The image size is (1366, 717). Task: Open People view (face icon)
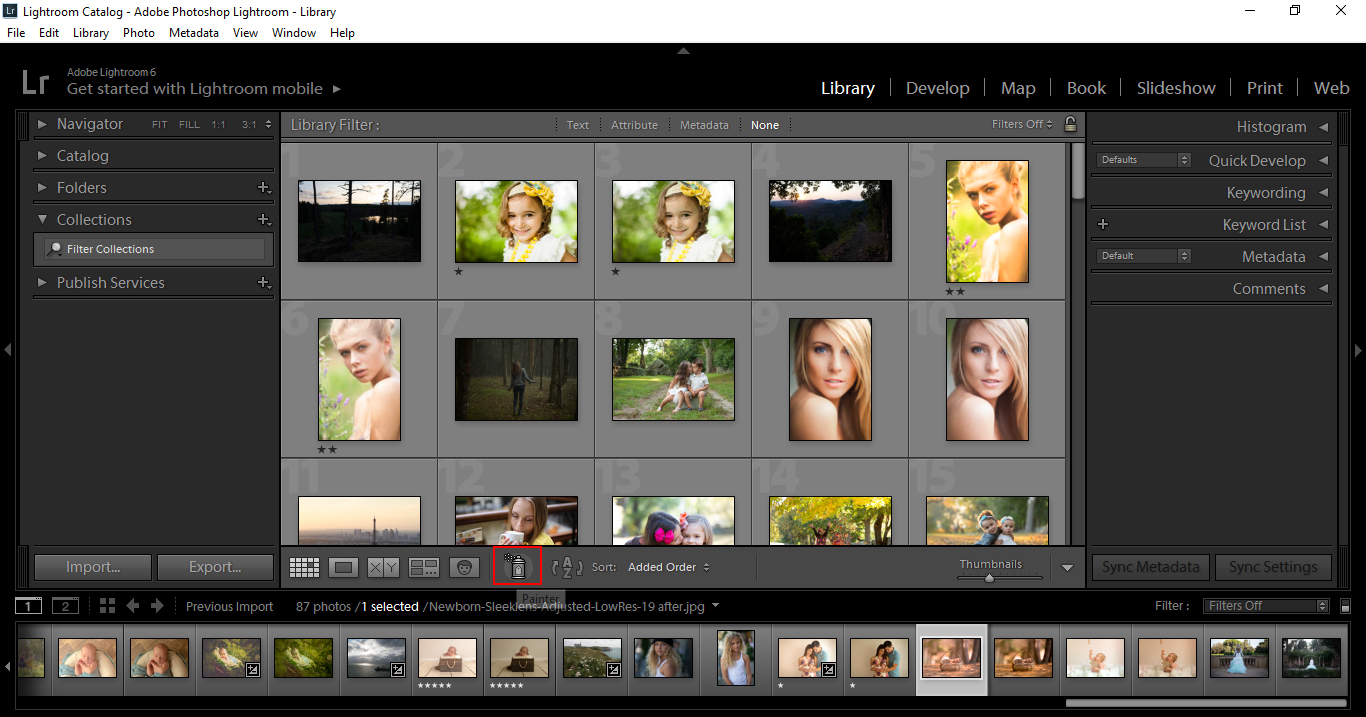464,567
